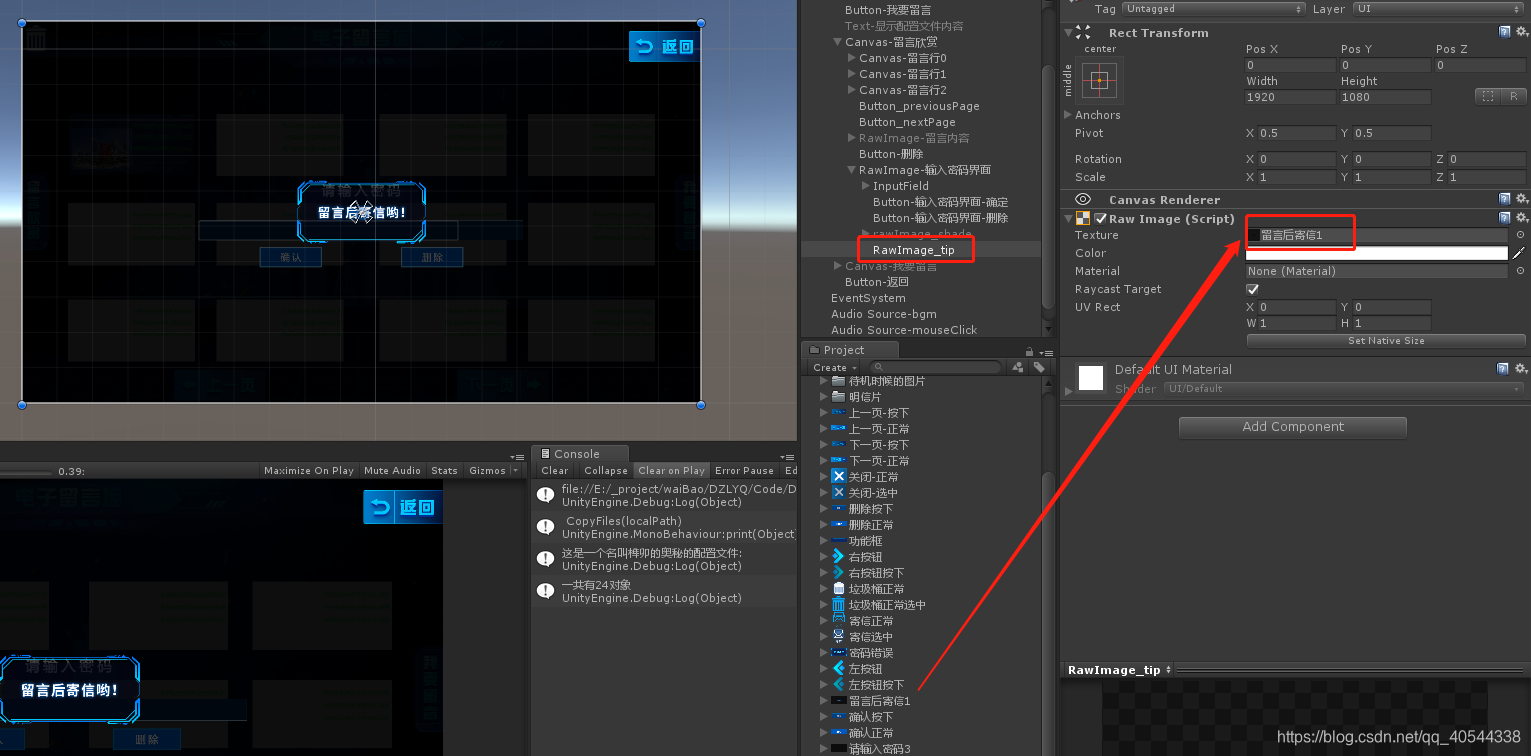Open the anchor presets center-middle box

(1099, 79)
